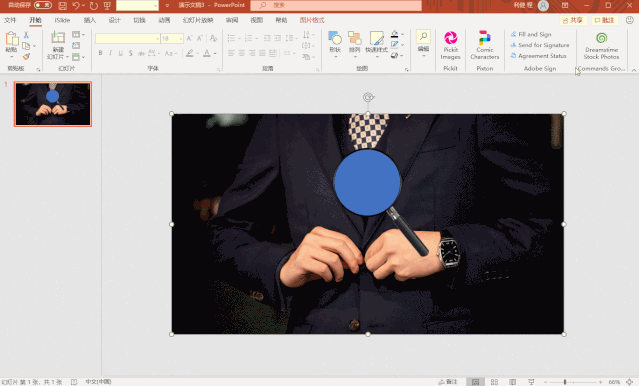639x386 pixels.
Task: Start slideshow from beginning icon in title bar
Action: coord(107,6)
